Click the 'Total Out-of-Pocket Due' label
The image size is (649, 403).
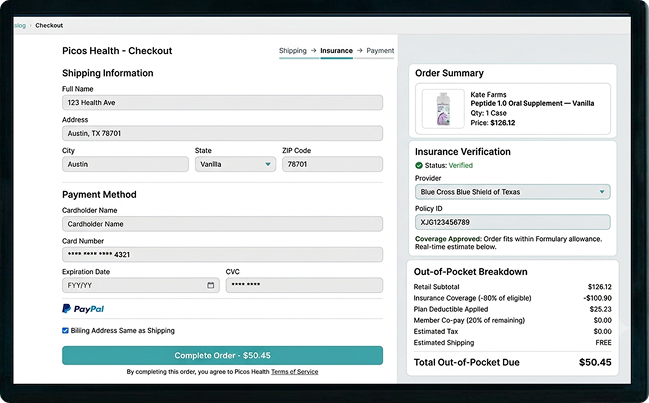pyautogui.click(x=466, y=362)
